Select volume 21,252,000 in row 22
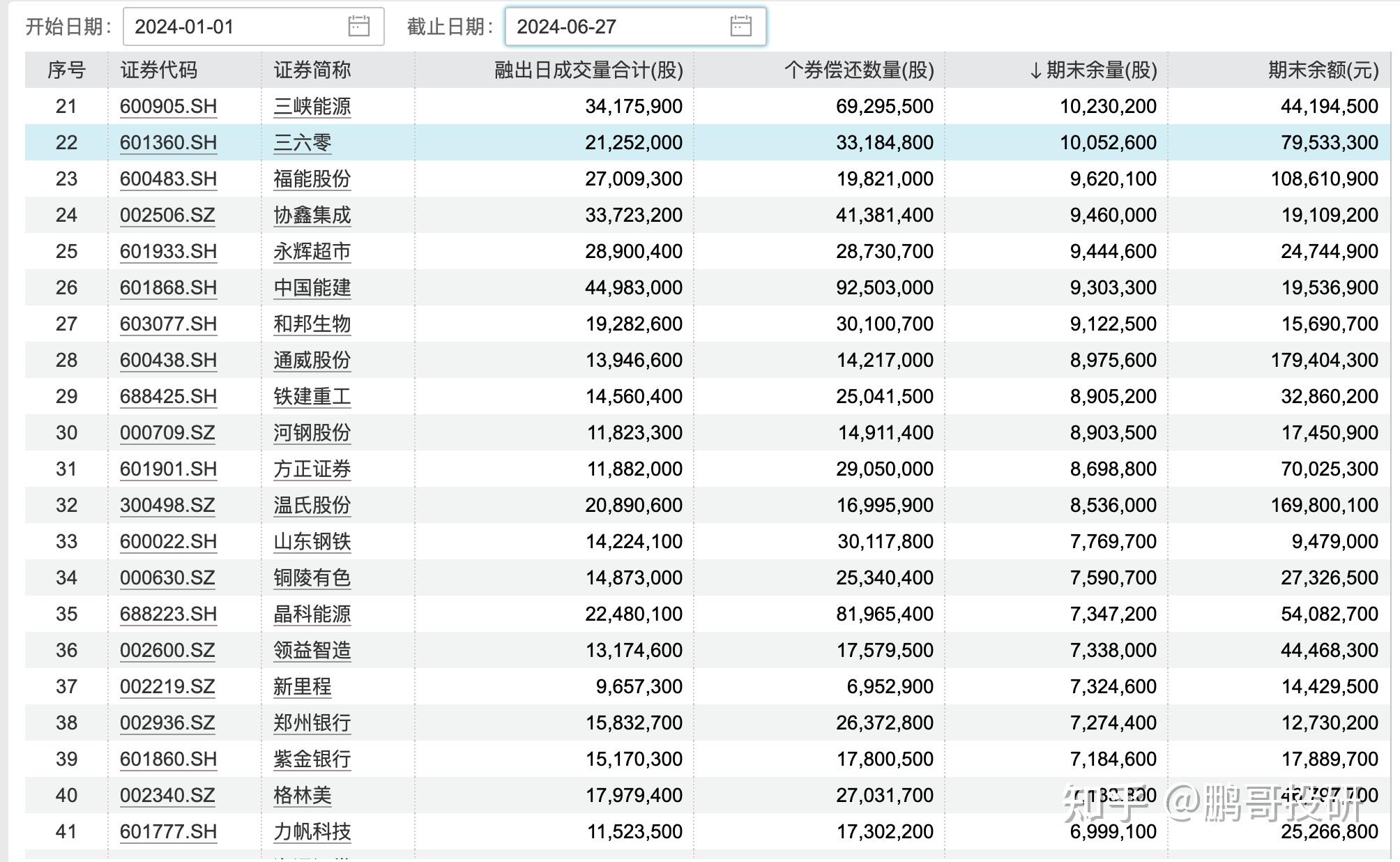The height and width of the screenshot is (862, 1400). click(x=634, y=142)
